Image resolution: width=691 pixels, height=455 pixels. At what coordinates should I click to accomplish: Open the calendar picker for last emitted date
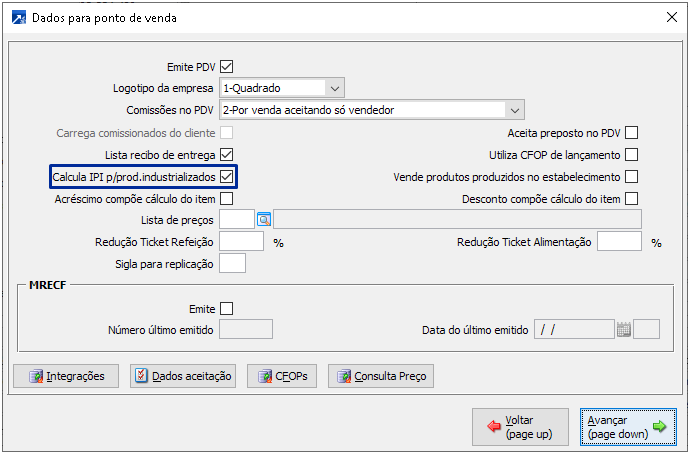coord(624,329)
